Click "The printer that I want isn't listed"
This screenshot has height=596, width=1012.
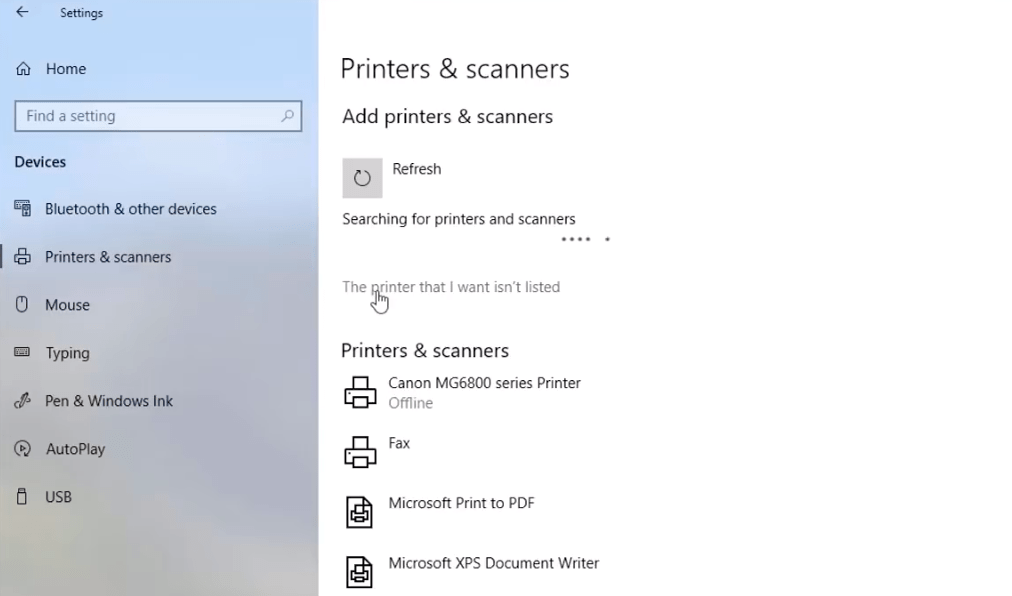click(x=451, y=287)
